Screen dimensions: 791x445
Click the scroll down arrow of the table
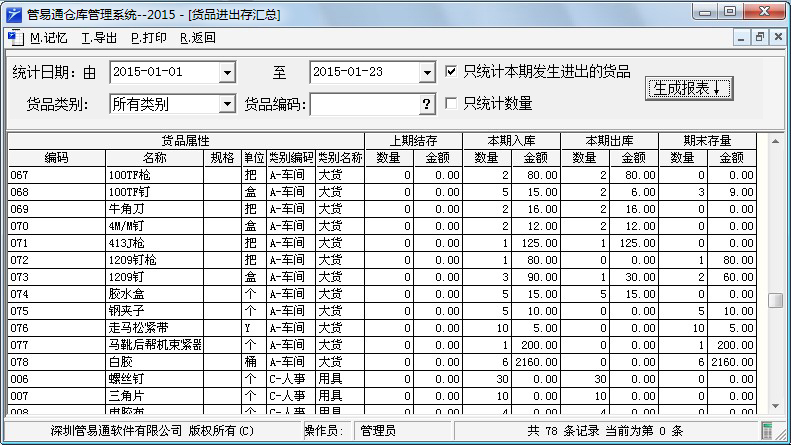pos(775,407)
